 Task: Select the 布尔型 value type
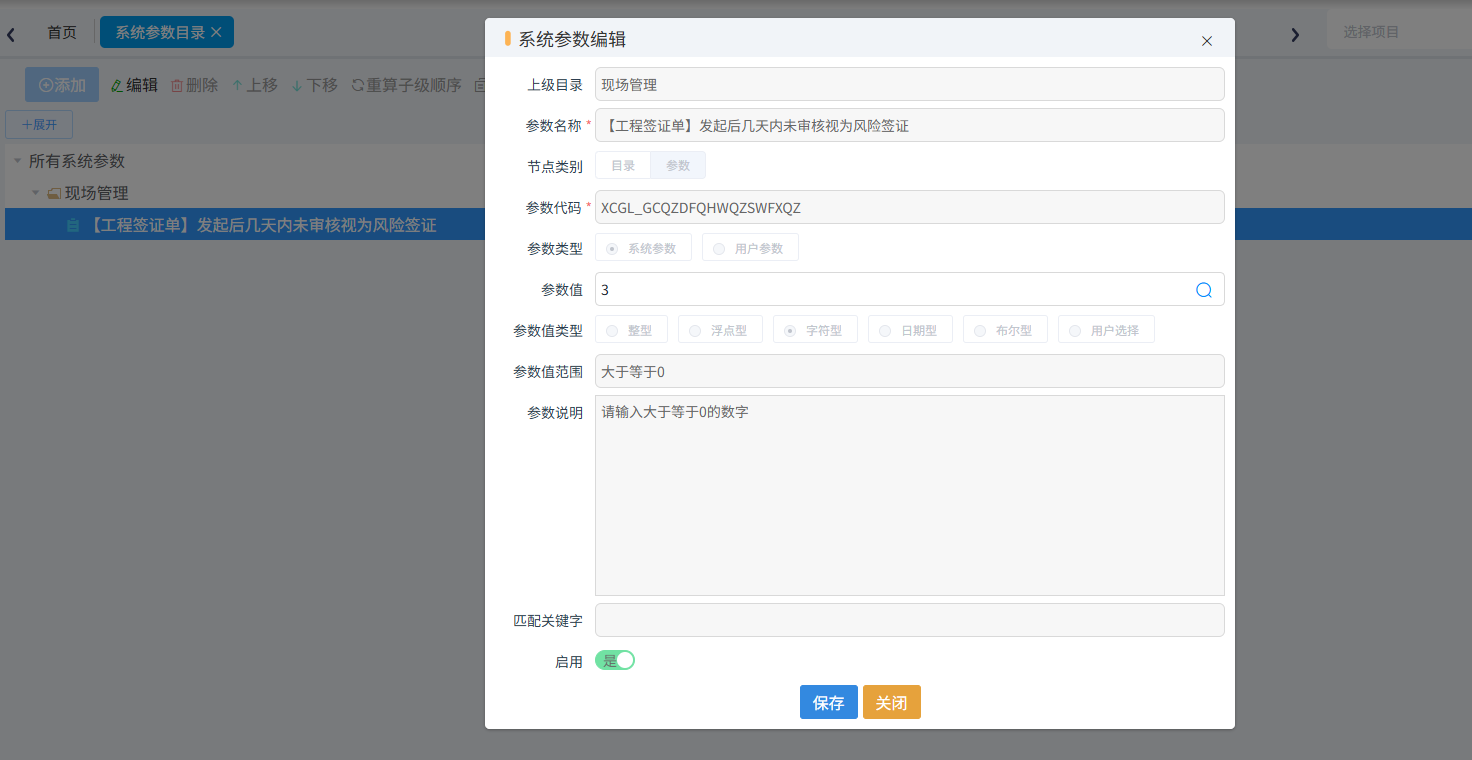point(1005,330)
